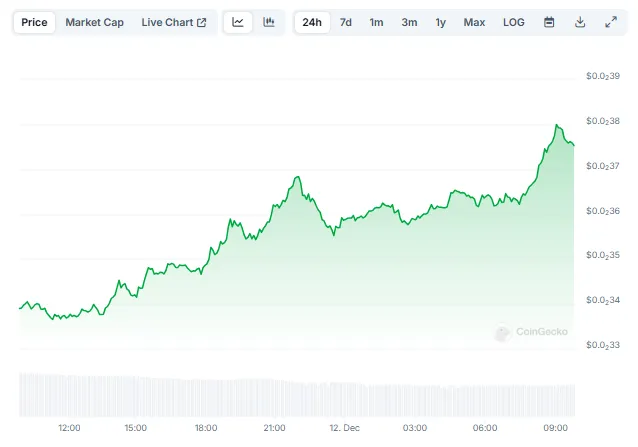The height and width of the screenshot is (447, 638).
Task: Click the CoinGecko watermark logo
Action: tap(531, 332)
